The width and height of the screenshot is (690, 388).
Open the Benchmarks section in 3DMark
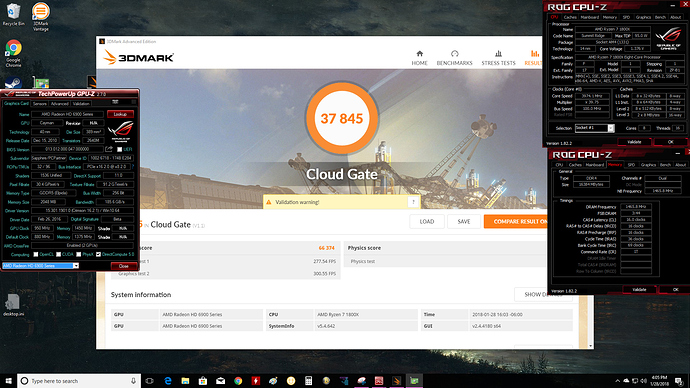(x=454, y=58)
